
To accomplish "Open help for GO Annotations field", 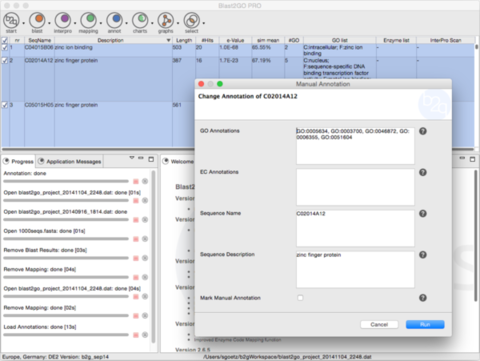I will click(x=423, y=131).
